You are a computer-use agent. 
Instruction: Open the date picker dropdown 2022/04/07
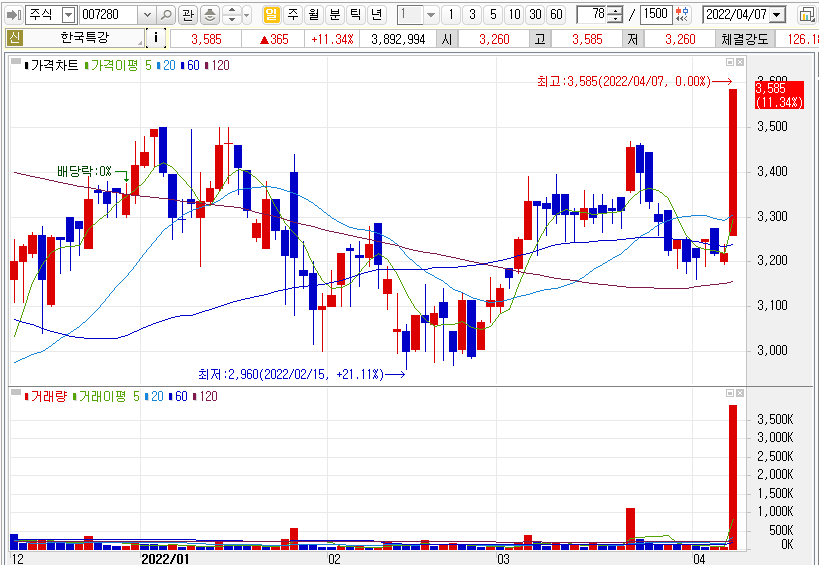click(778, 15)
